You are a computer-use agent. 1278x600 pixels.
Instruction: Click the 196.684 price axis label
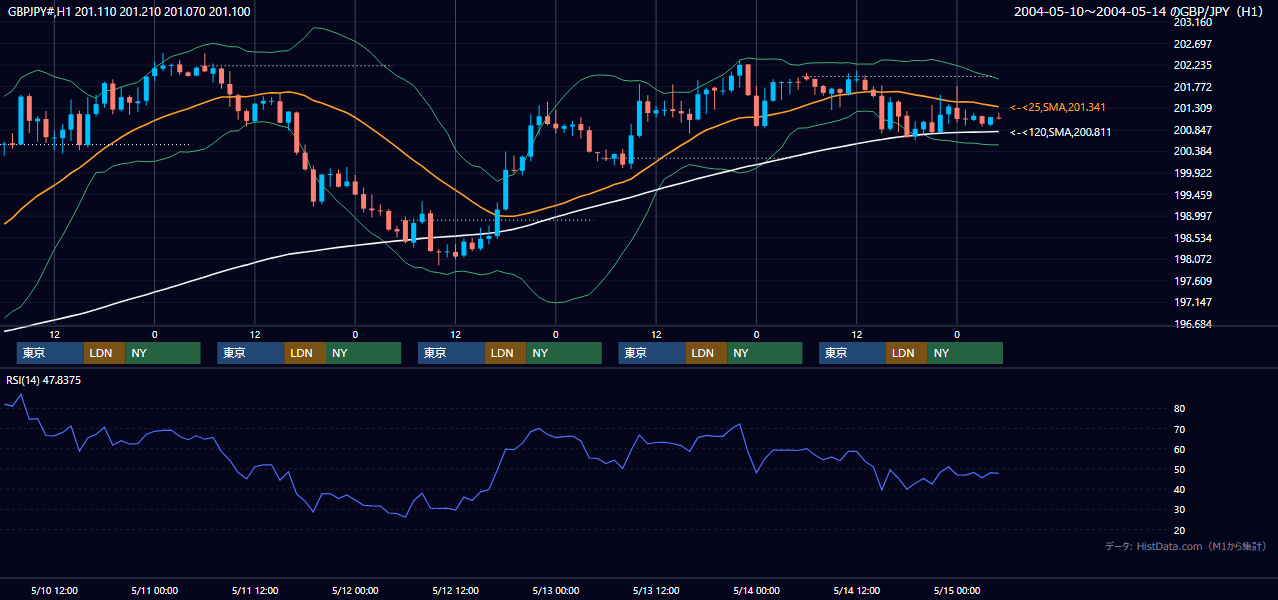coord(1192,324)
